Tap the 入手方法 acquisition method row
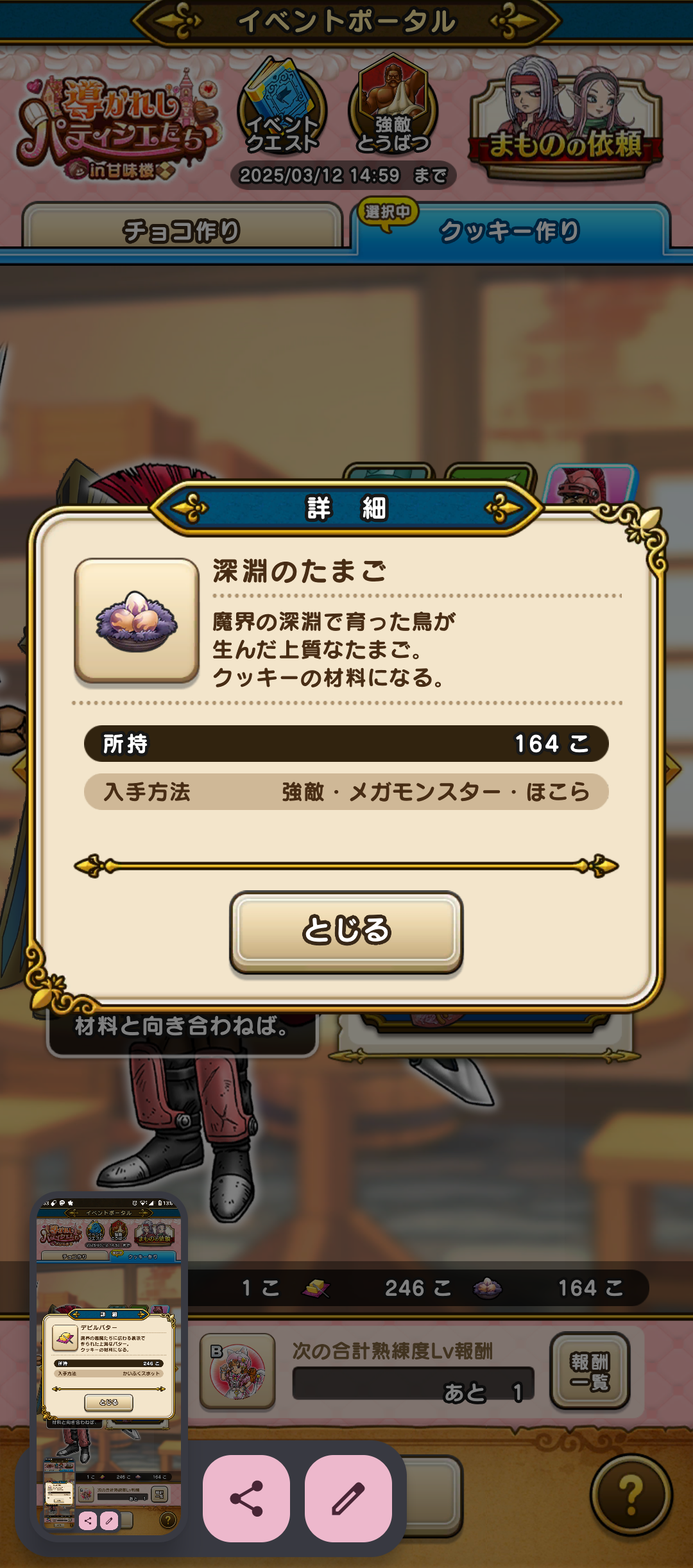Image resolution: width=693 pixels, height=1568 pixels. coord(346,791)
